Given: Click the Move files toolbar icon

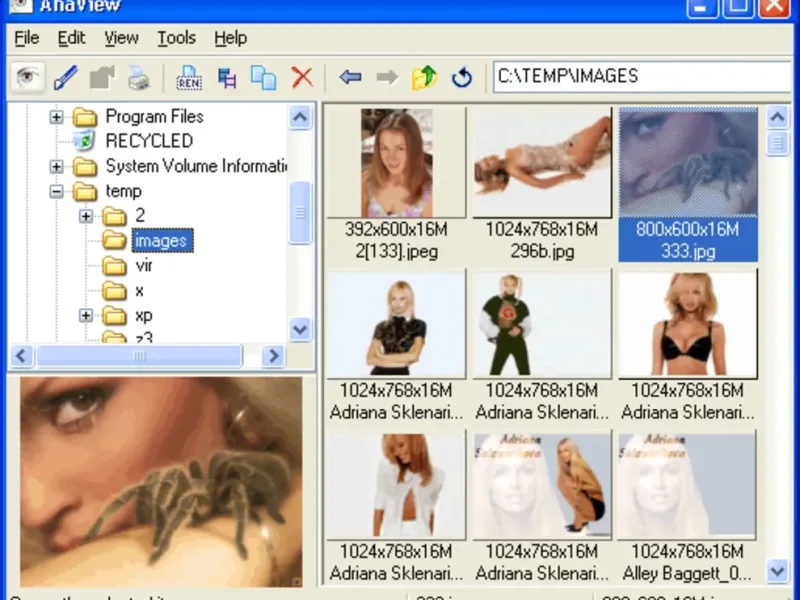Looking at the screenshot, I should (227, 78).
